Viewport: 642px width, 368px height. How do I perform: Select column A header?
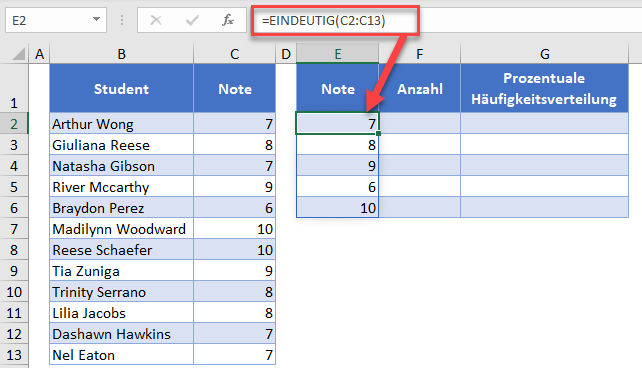point(39,54)
